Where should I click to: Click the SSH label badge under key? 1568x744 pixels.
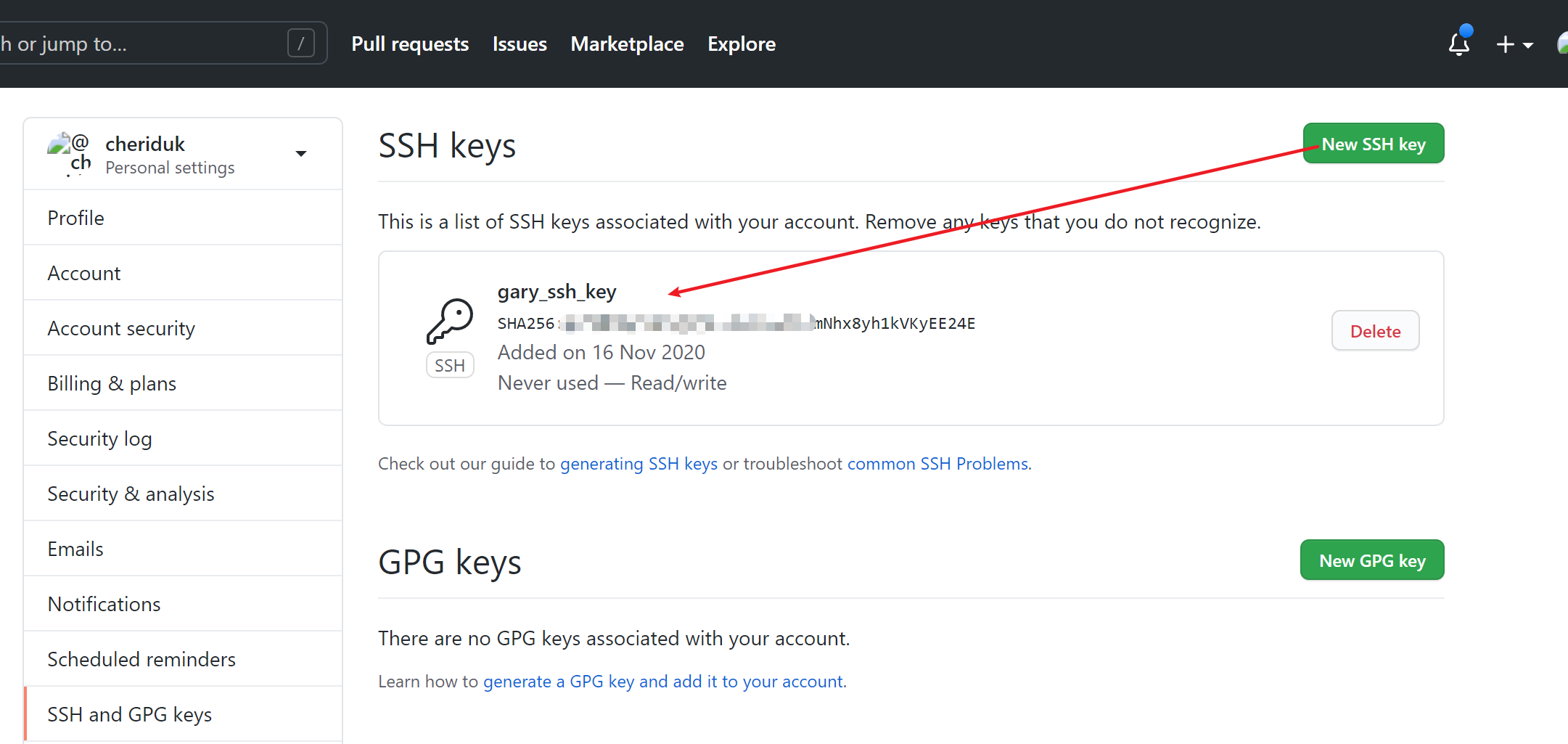[x=450, y=365]
